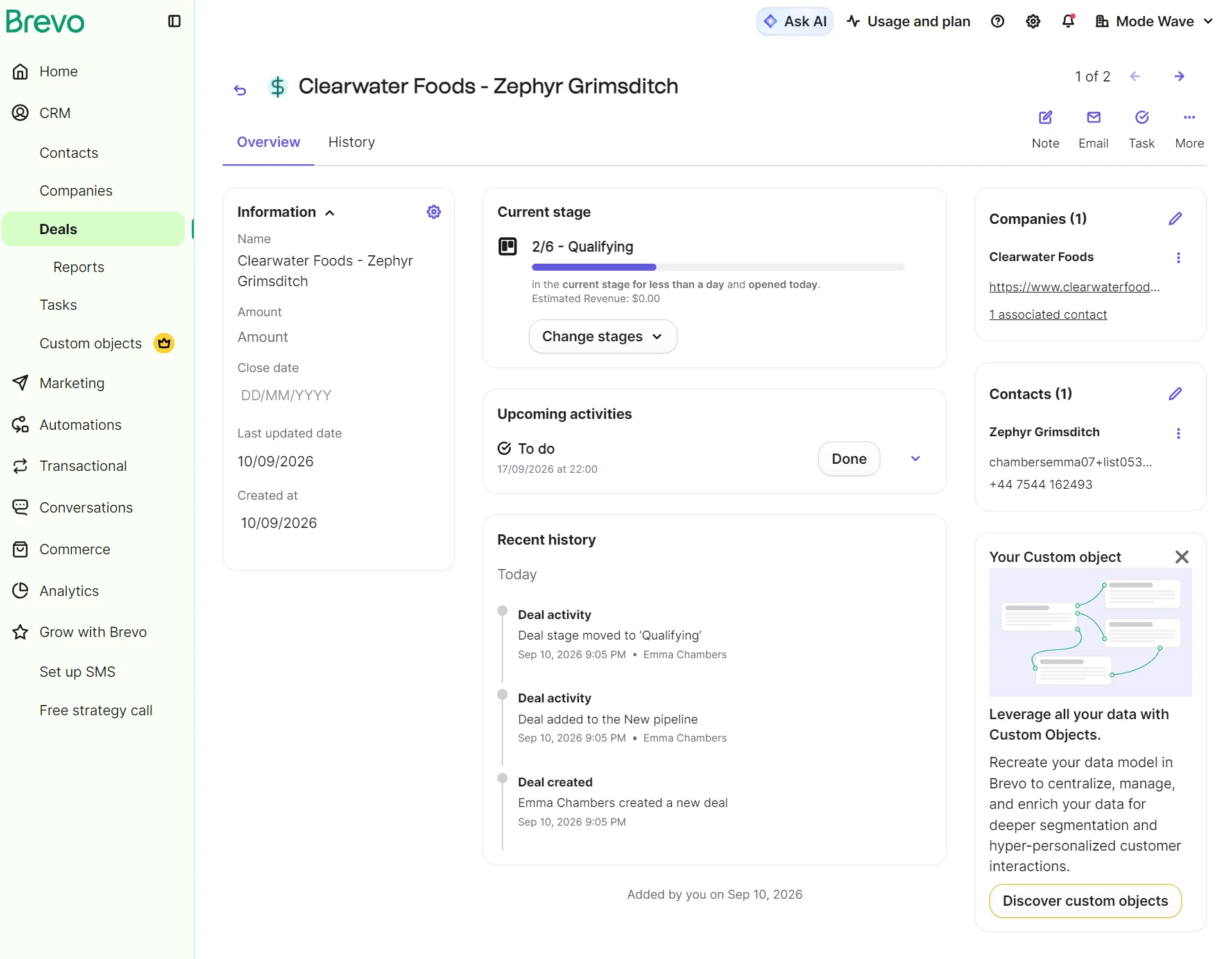Open the settings gear in top bar

pos(1033,21)
